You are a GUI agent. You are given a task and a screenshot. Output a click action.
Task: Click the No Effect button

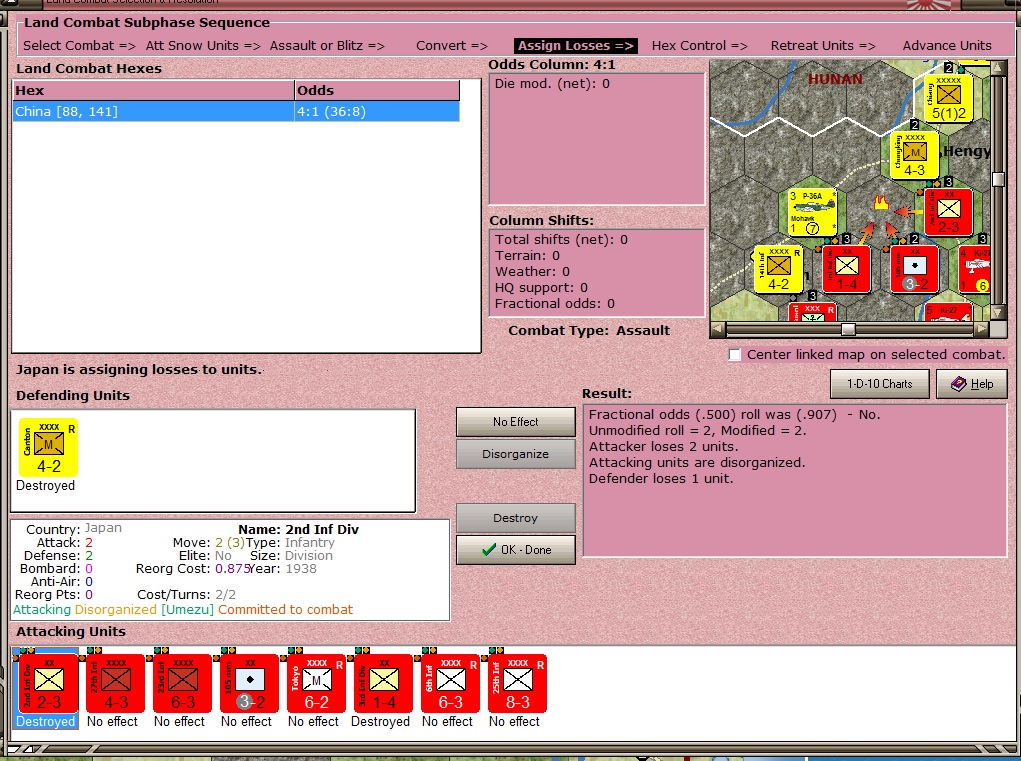516,422
